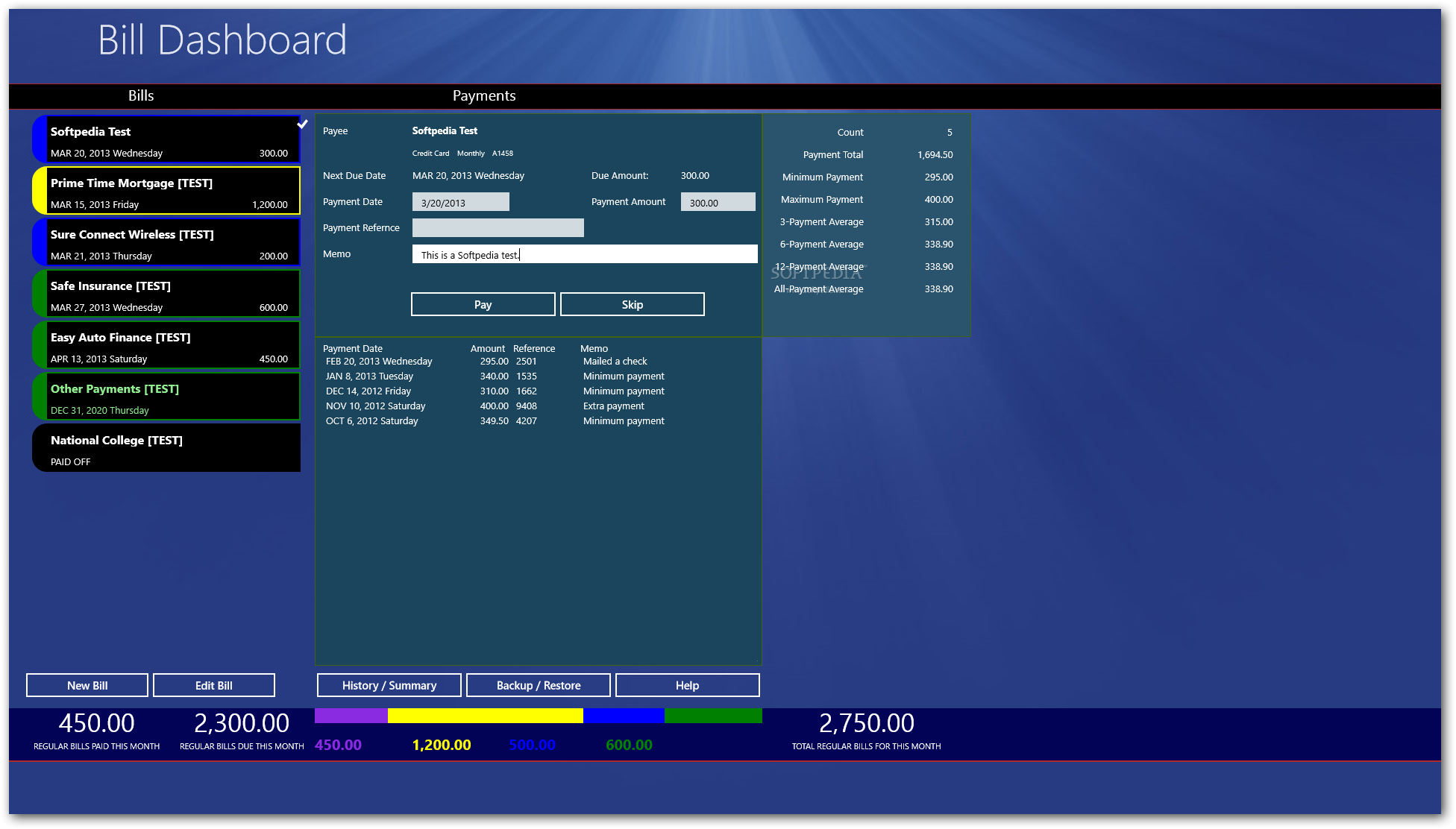Select the NOV 10, 2012 Saturday payment row
This screenshot has width=1456, height=829.
(537, 406)
